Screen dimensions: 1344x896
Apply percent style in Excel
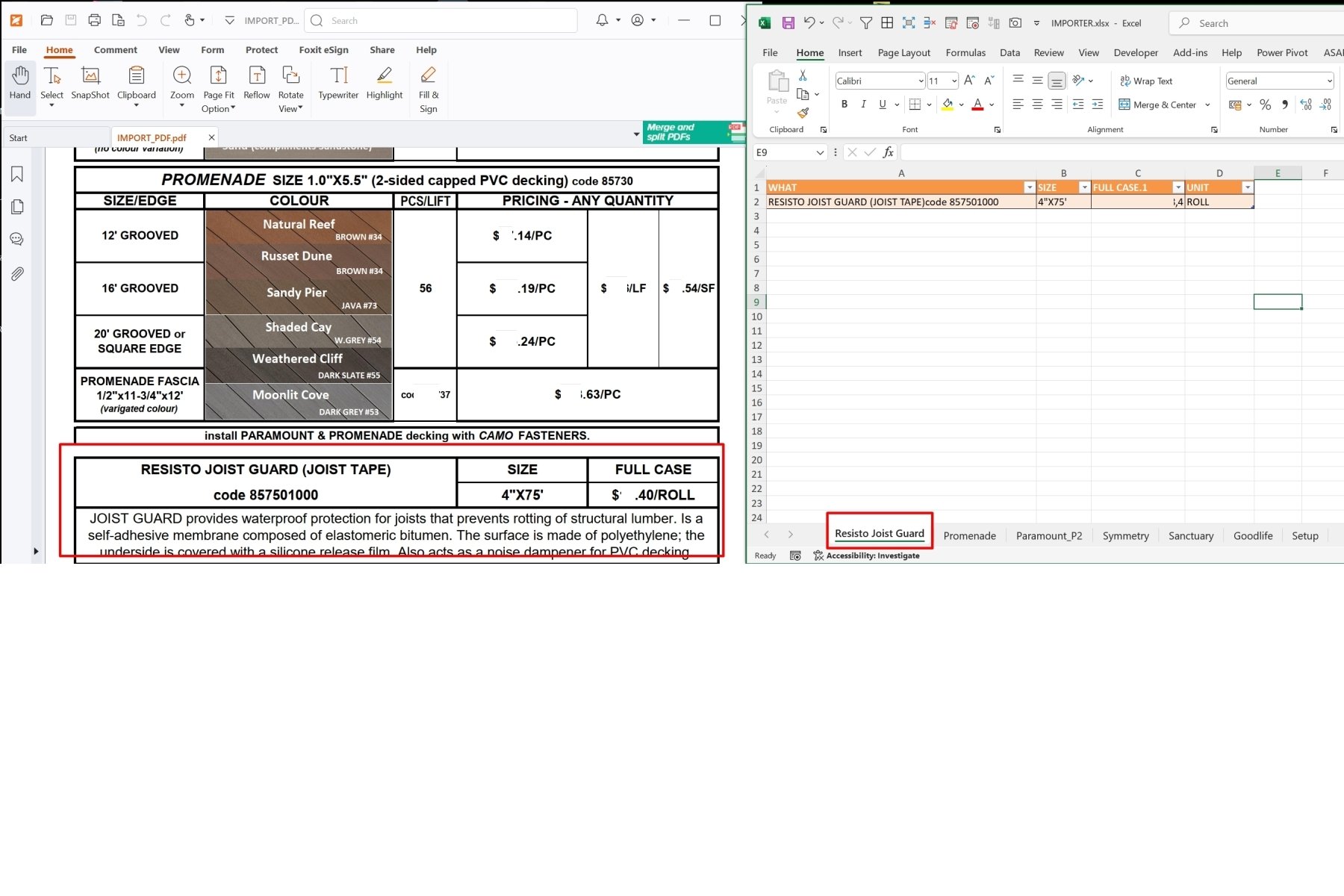point(1265,105)
